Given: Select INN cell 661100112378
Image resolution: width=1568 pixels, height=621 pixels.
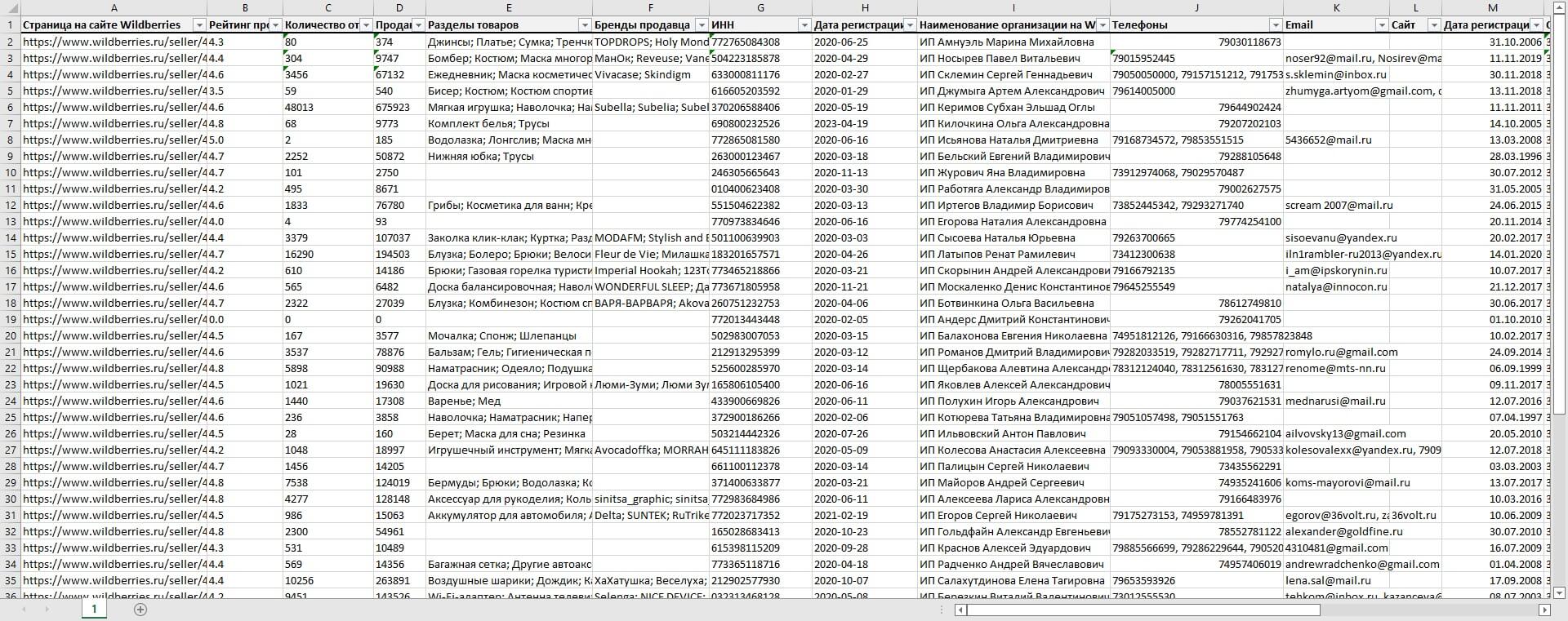Looking at the screenshot, I should pos(760,466).
